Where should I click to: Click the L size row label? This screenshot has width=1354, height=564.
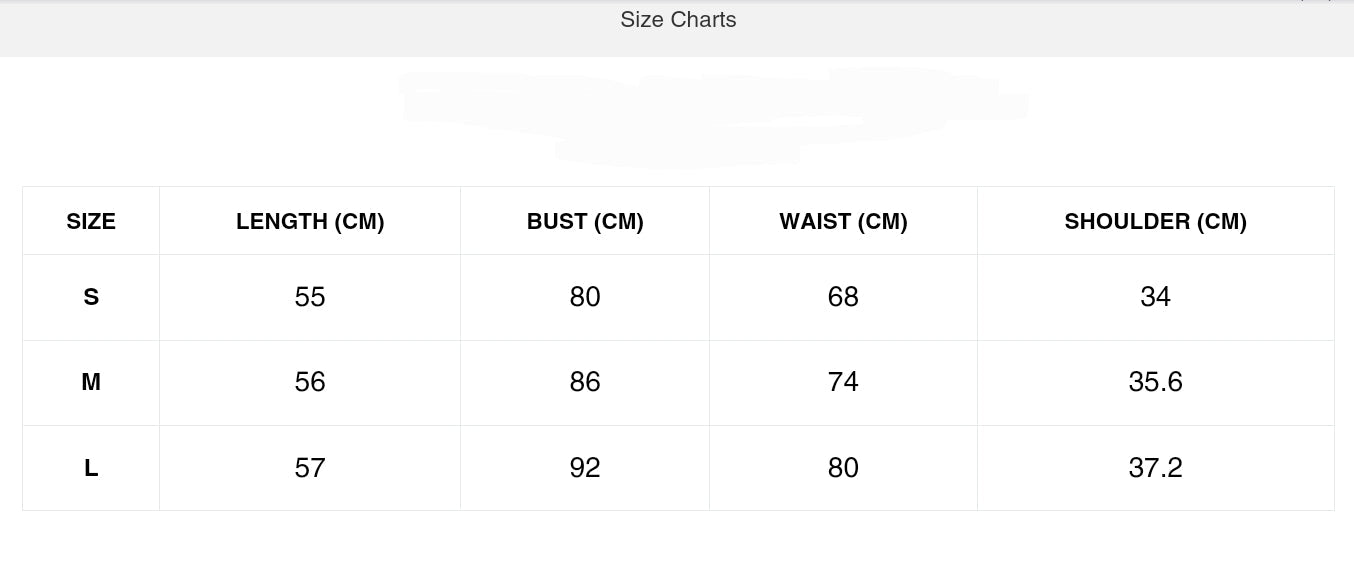click(x=91, y=468)
